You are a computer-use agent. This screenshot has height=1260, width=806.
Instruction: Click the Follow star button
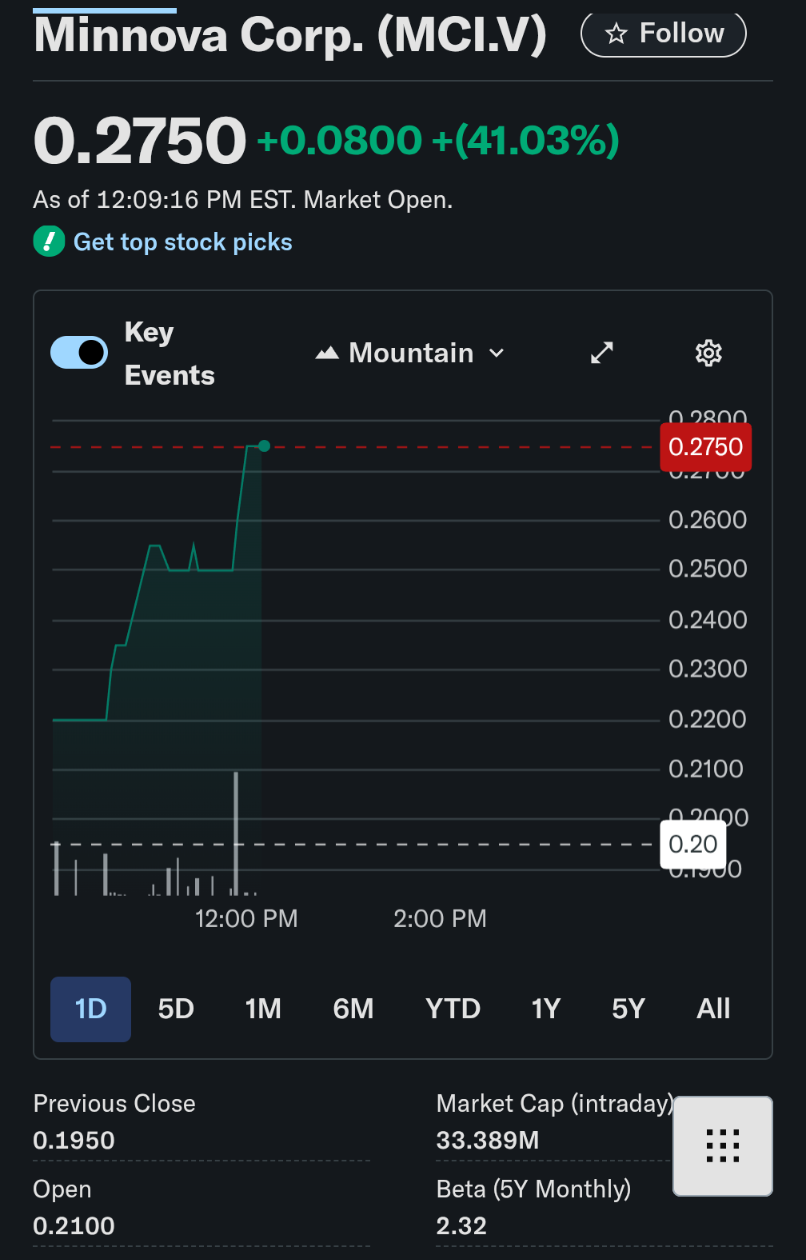[x=663, y=34]
